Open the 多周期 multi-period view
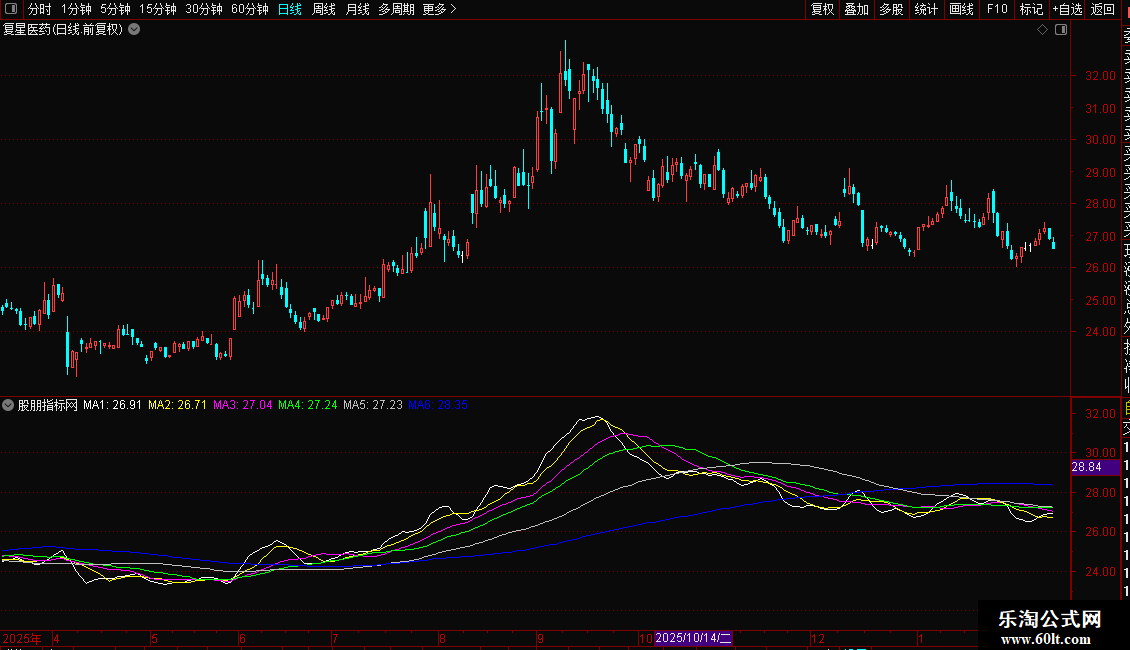1130x650 pixels. [x=396, y=9]
